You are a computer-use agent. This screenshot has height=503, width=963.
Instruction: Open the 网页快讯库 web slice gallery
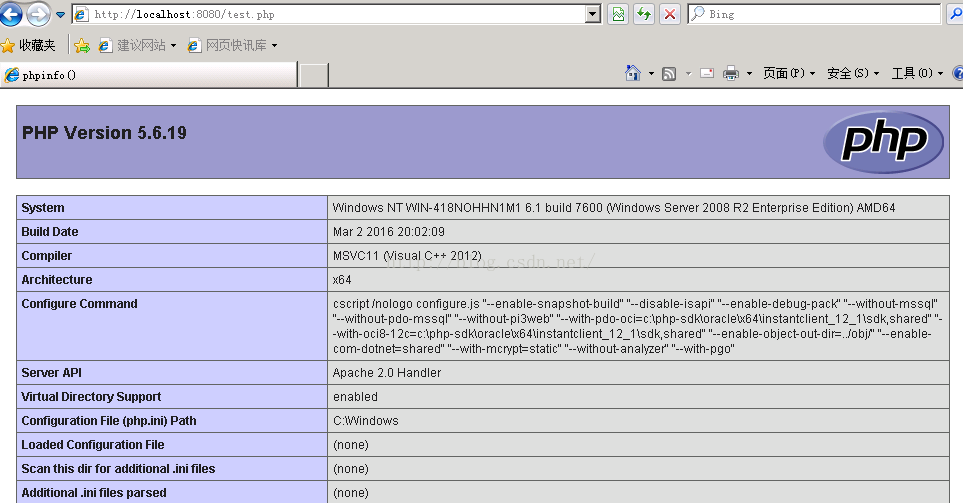tap(228, 45)
